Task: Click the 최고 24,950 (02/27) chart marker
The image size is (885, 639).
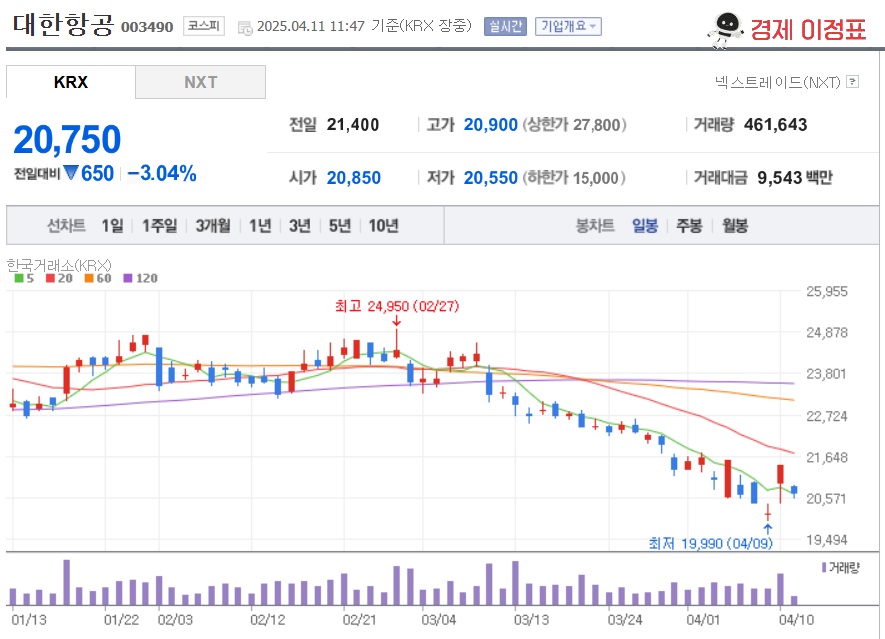Action: (x=397, y=307)
